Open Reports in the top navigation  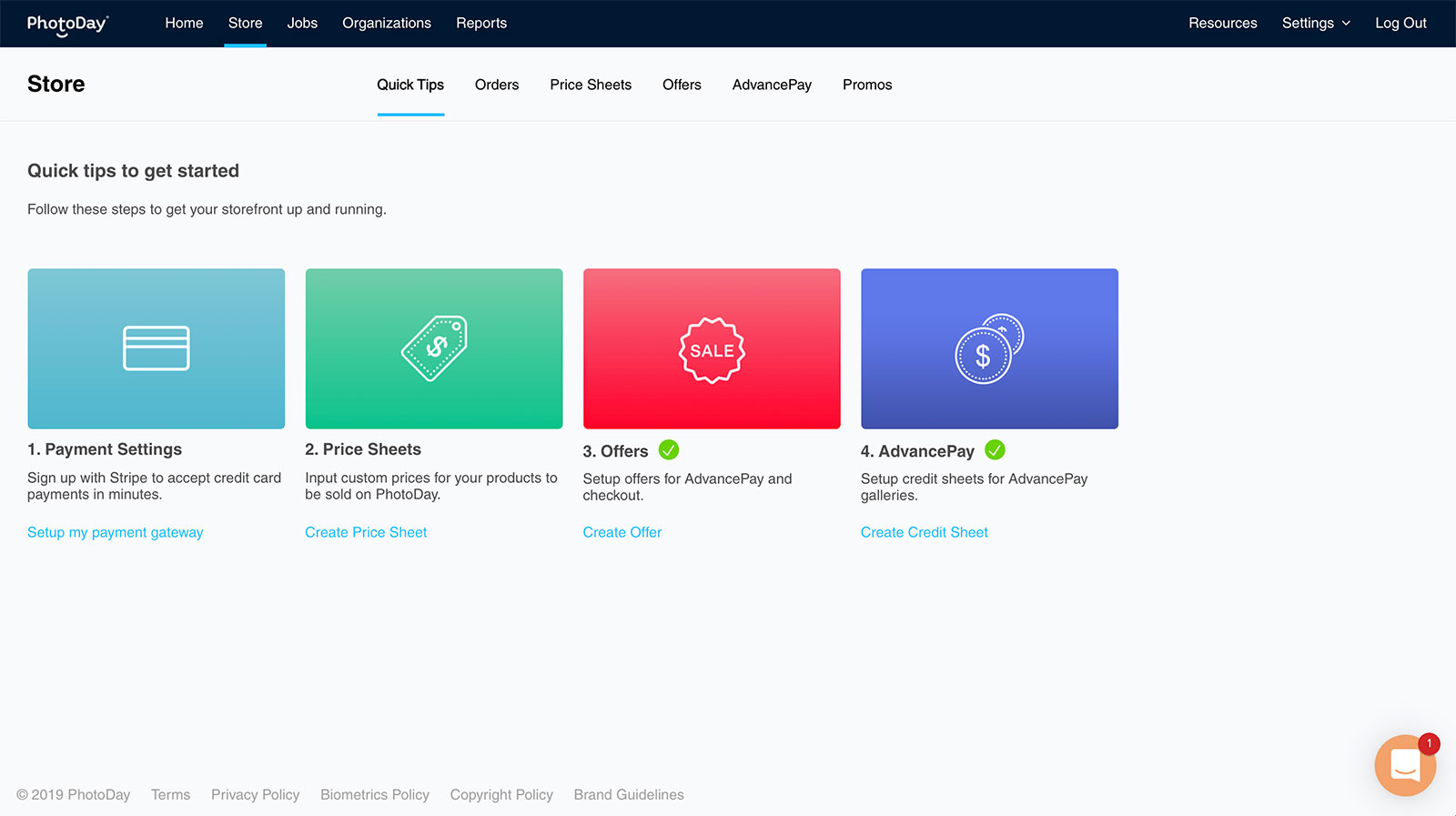click(481, 24)
